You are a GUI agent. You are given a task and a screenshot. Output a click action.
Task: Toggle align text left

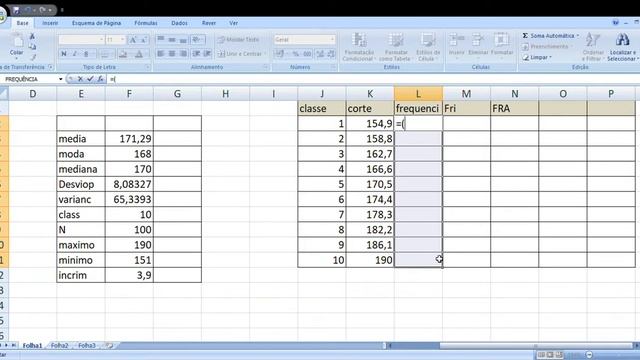click(161, 53)
